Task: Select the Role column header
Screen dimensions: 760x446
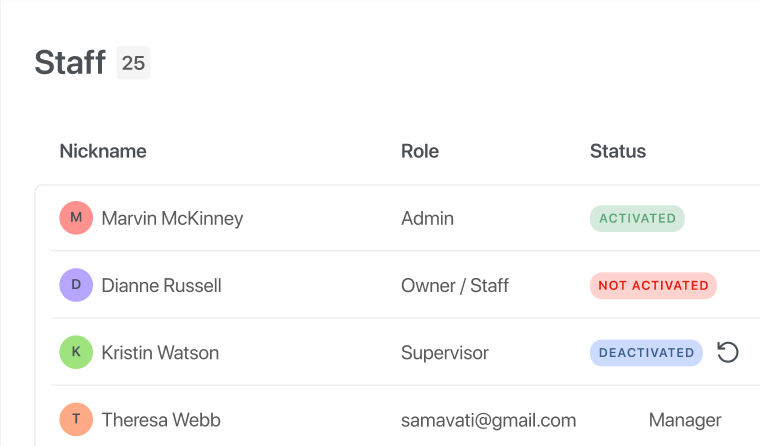Action: point(420,151)
